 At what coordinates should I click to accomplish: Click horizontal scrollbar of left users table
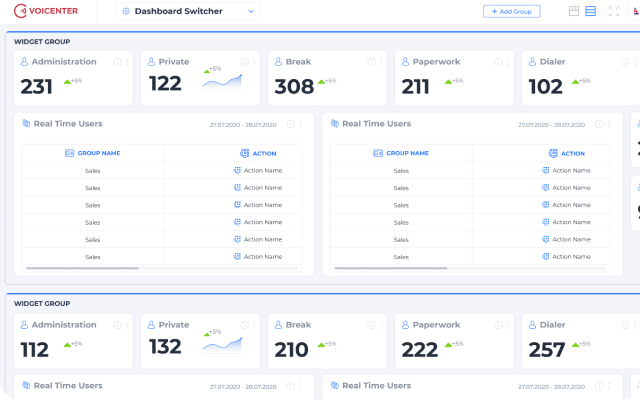coord(82,268)
